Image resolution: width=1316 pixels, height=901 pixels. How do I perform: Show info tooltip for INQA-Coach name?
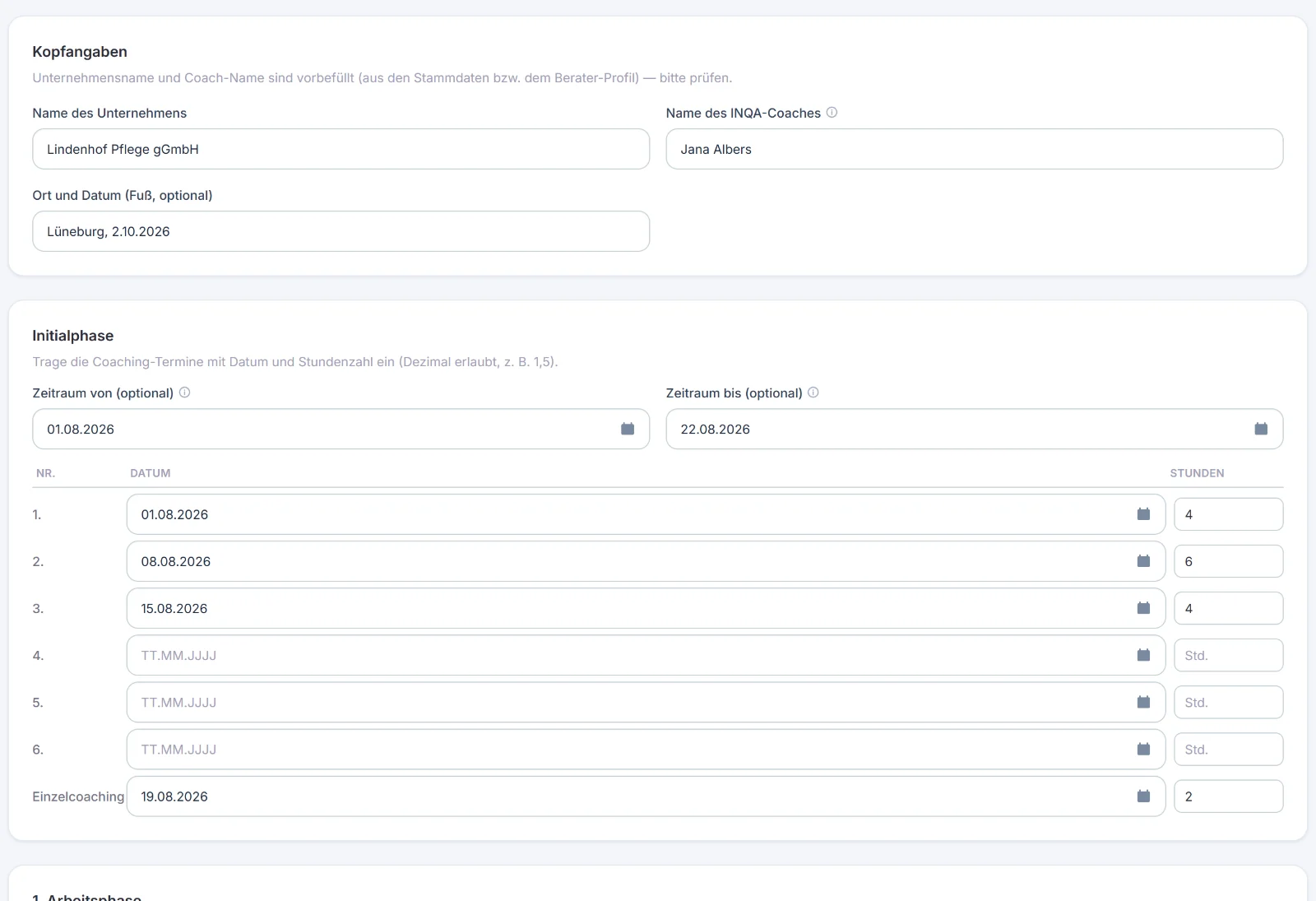point(832,113)
